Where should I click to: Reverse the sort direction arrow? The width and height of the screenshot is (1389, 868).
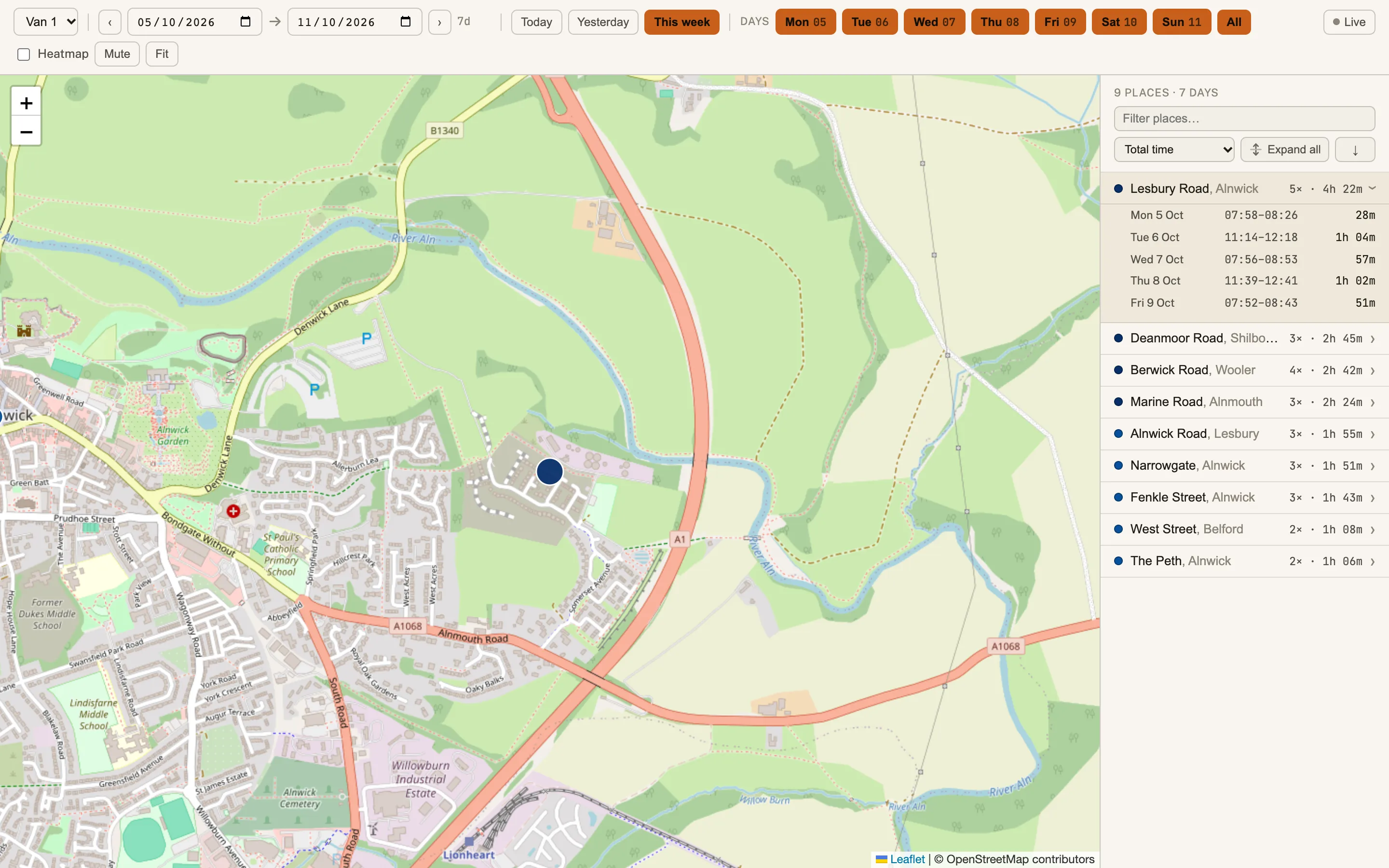pyautogui.click(x=1355, y=150)
